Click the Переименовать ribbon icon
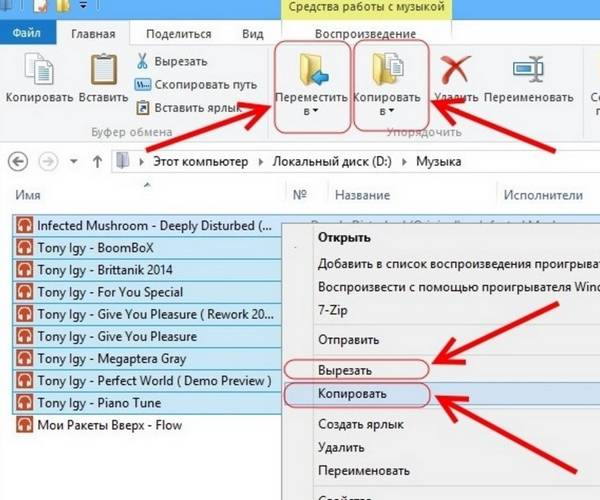The width and height of the screenshot is (600, 500). (x=528, y=69)
